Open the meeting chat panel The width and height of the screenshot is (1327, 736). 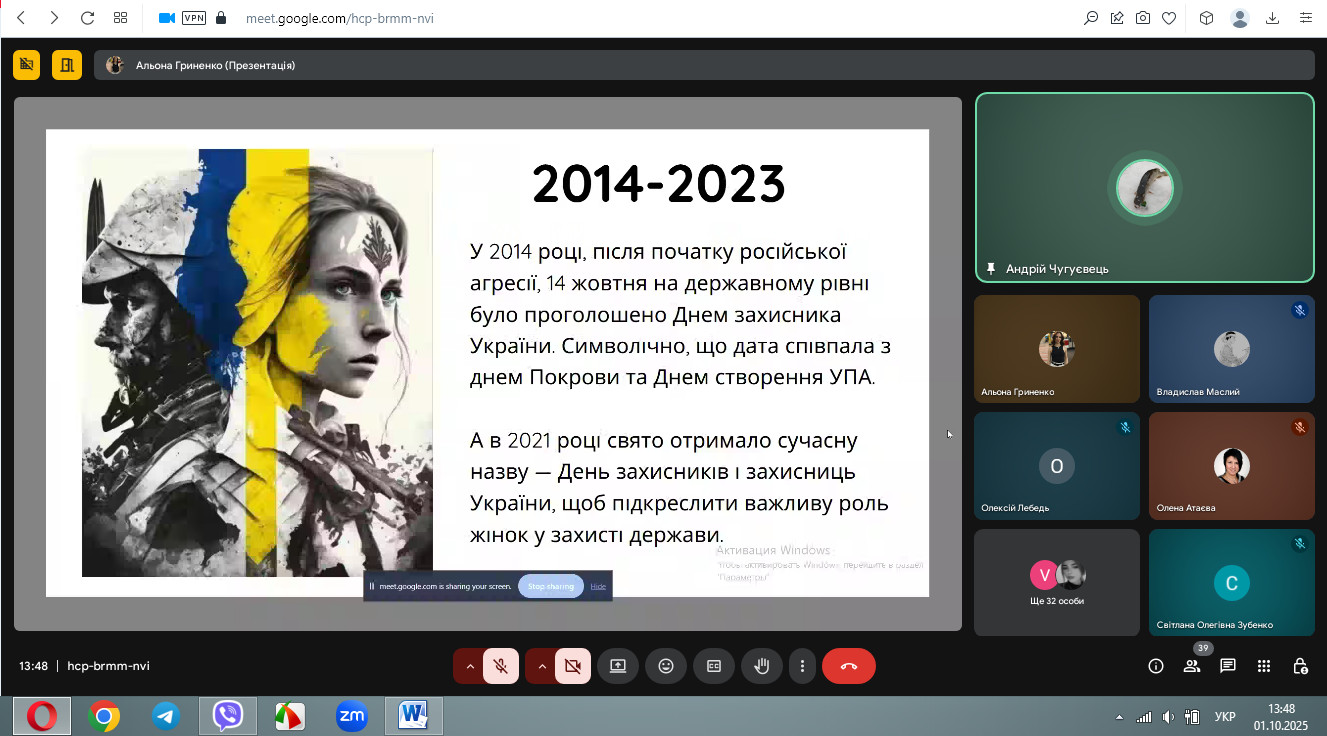click(x=1227, y=666)
